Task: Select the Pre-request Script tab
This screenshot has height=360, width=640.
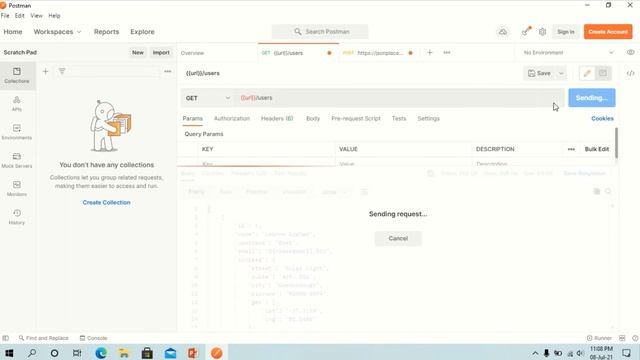Action: click(356, 118)
